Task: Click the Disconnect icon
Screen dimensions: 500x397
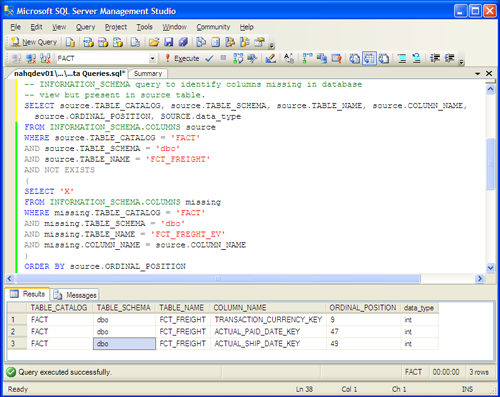Action: [31, 59]
